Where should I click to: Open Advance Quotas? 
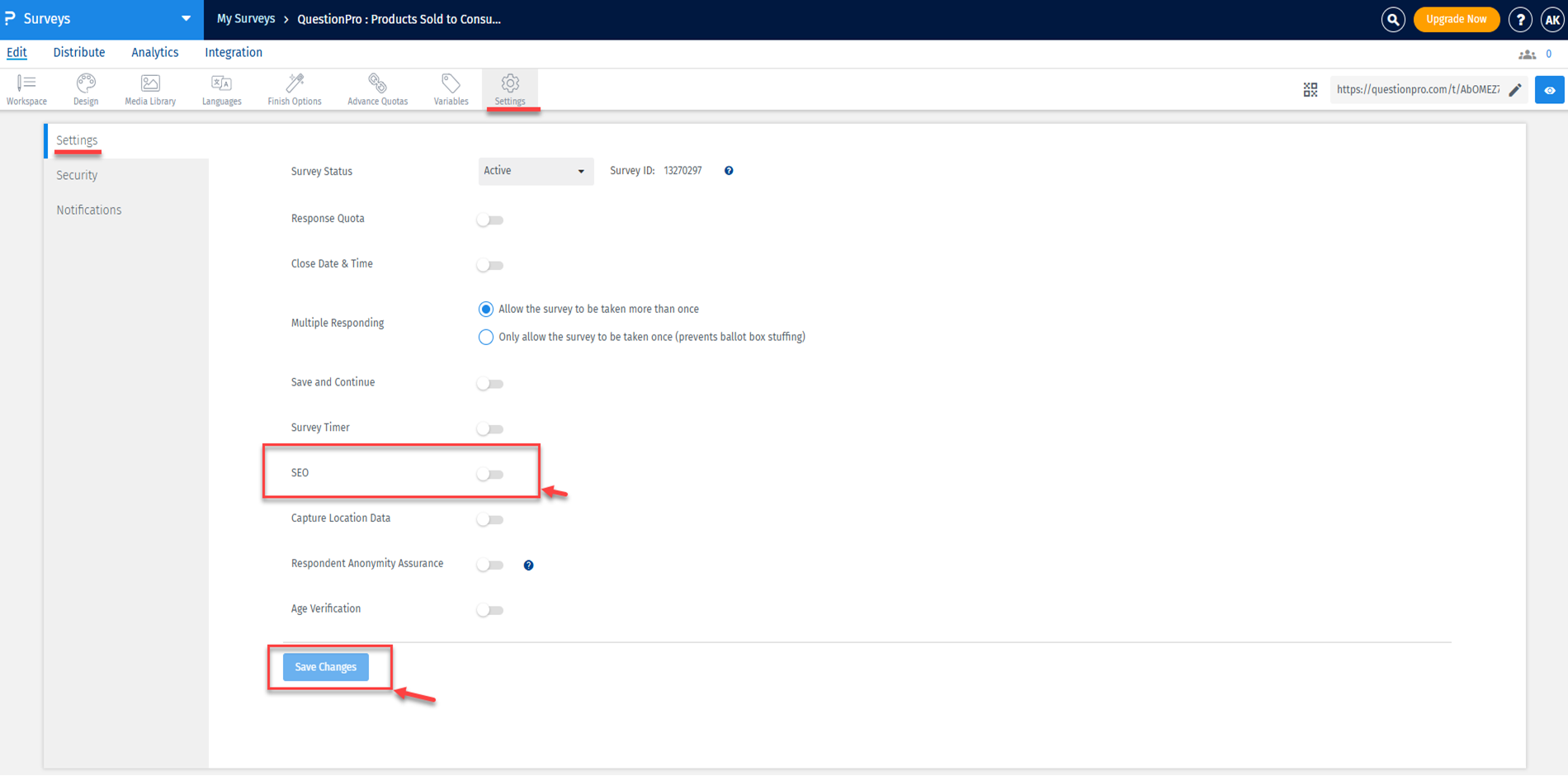[x=377, y=89]
